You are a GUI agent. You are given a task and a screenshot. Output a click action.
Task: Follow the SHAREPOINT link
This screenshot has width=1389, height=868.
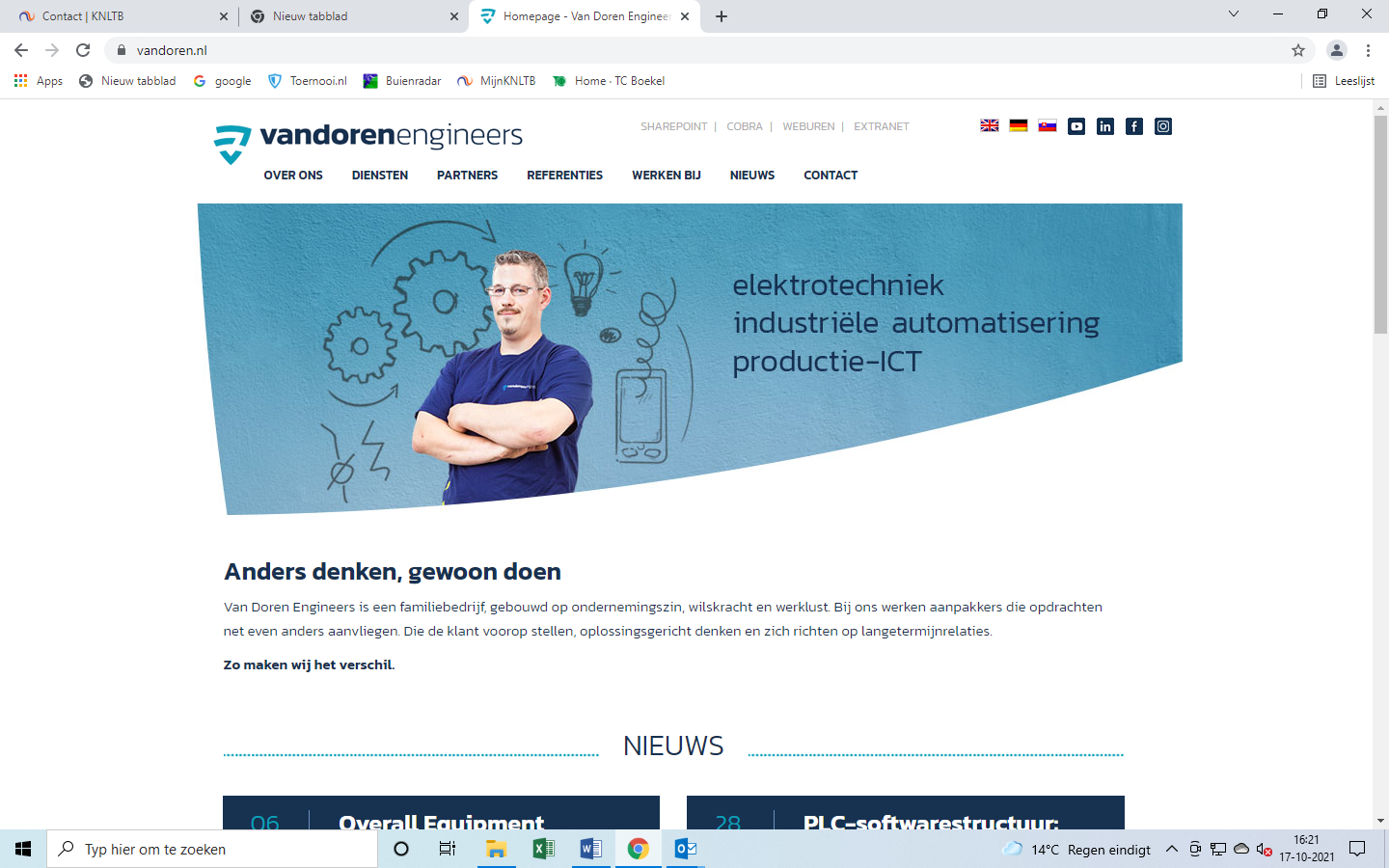[x=674, y=126]
